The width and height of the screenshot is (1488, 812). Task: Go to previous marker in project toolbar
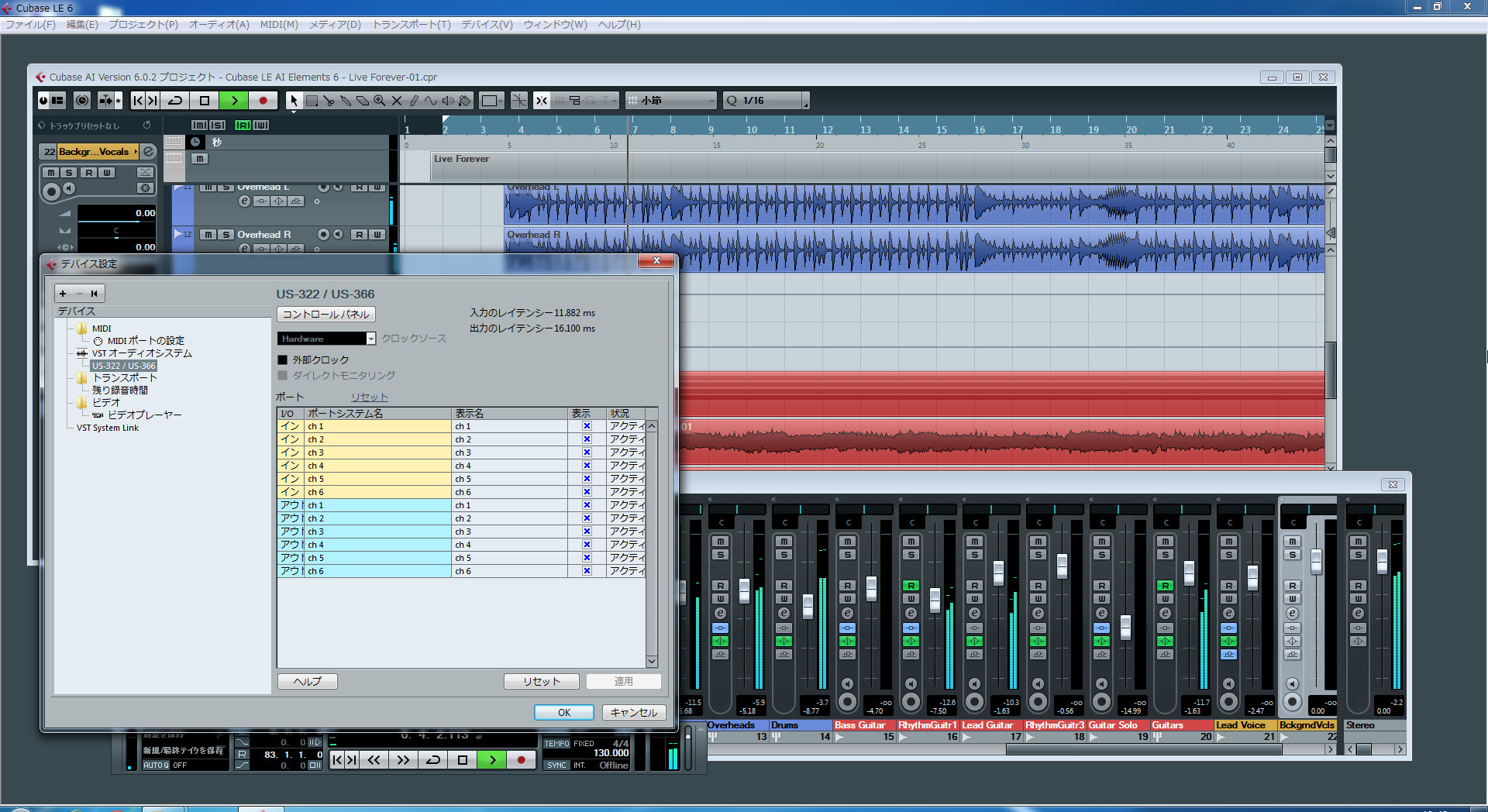click(137, 101)
